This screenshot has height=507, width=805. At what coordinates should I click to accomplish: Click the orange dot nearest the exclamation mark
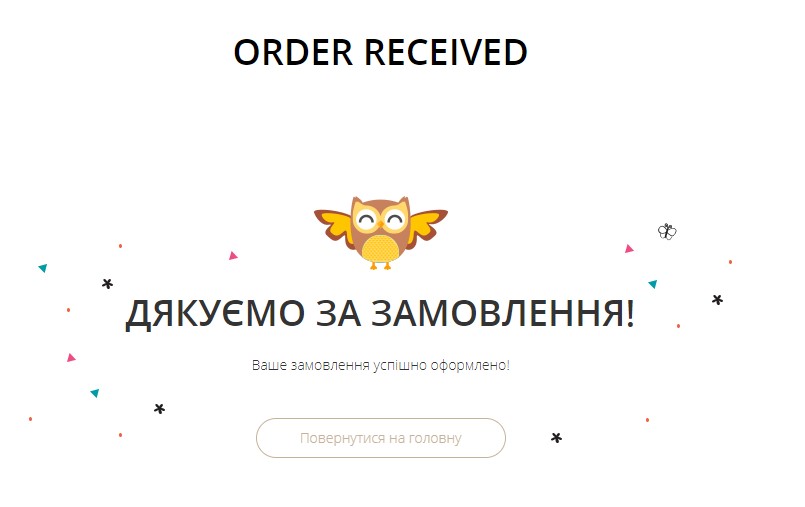click(x=678, y=326)
